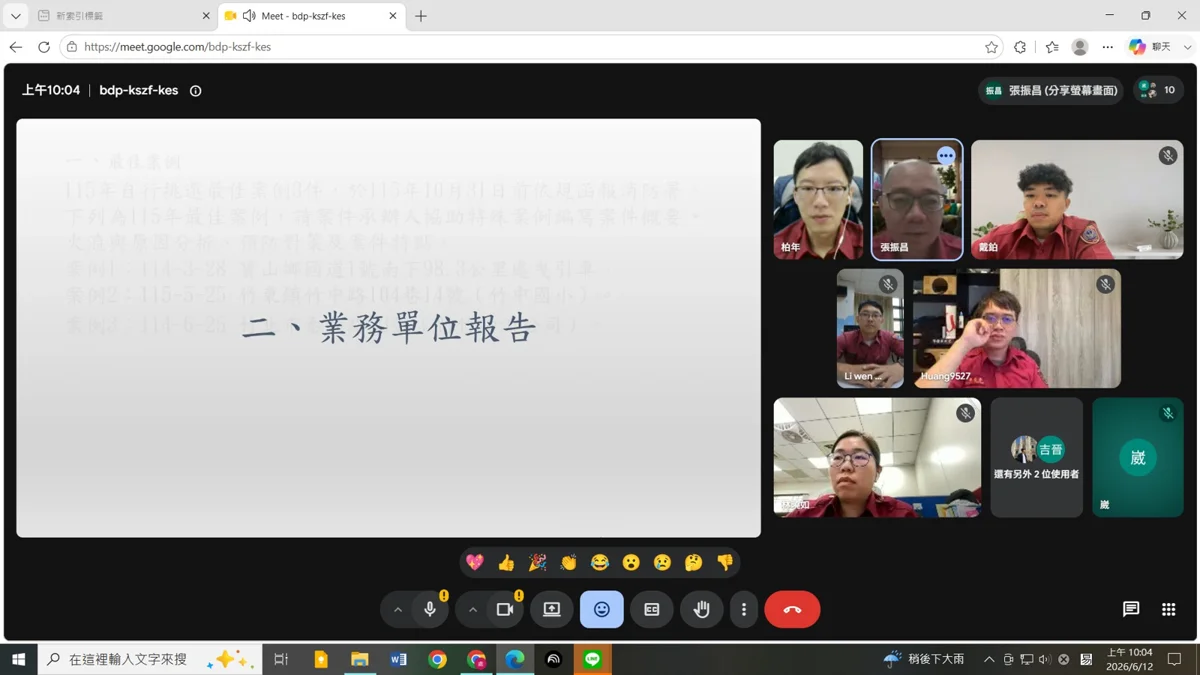1200x675 pixels.
Task: Open meeting details info icon
Action: 196,91
